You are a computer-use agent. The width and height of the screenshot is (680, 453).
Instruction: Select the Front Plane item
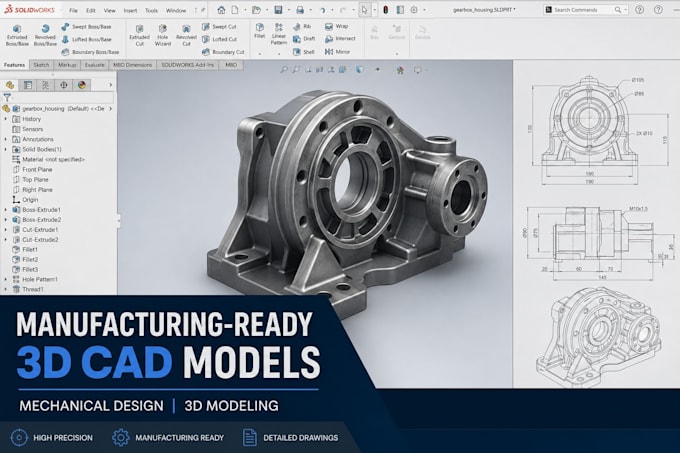(33, 169)
